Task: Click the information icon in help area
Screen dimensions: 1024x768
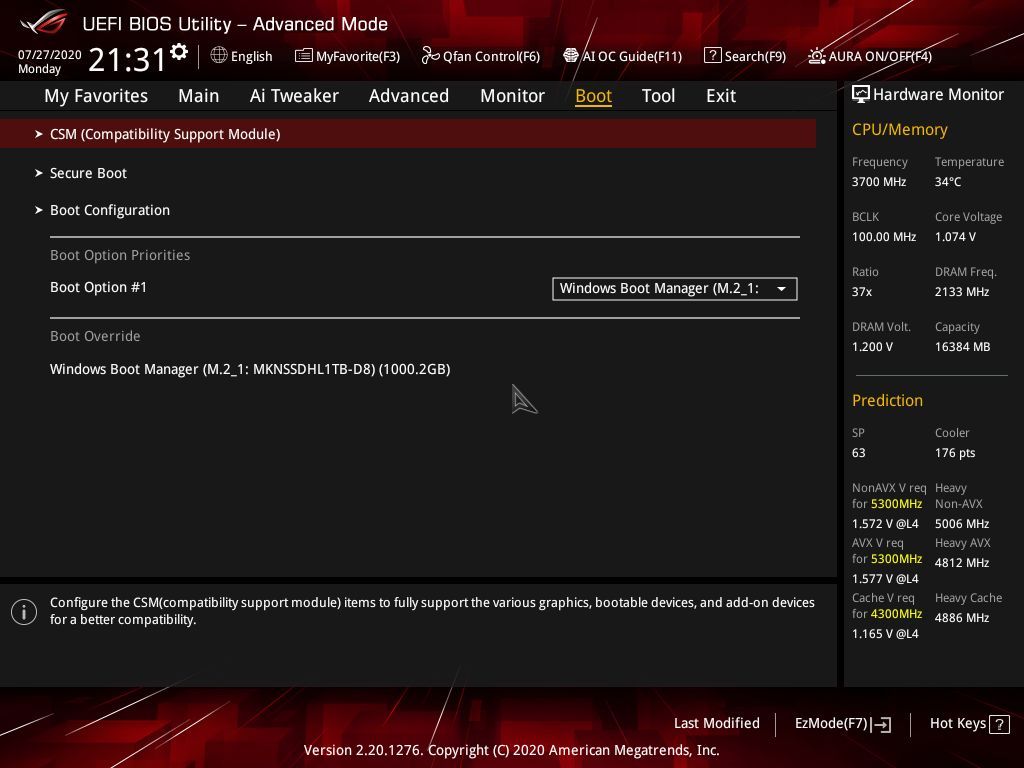Action: pyautogui.click(x=24, y=612)
